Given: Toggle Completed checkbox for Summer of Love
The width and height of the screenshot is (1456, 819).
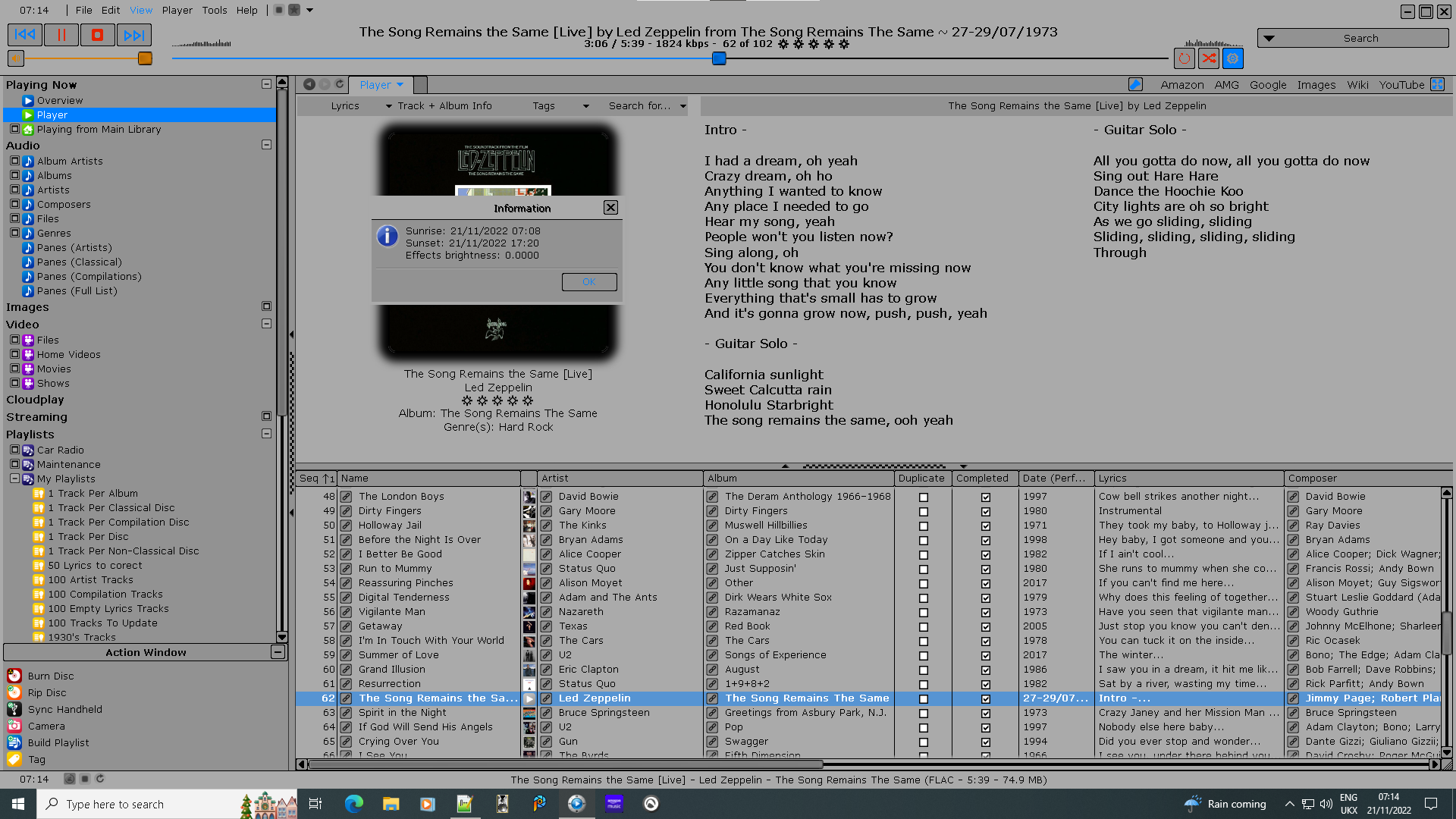Looking at the screenshot, I should click(985, 656).
